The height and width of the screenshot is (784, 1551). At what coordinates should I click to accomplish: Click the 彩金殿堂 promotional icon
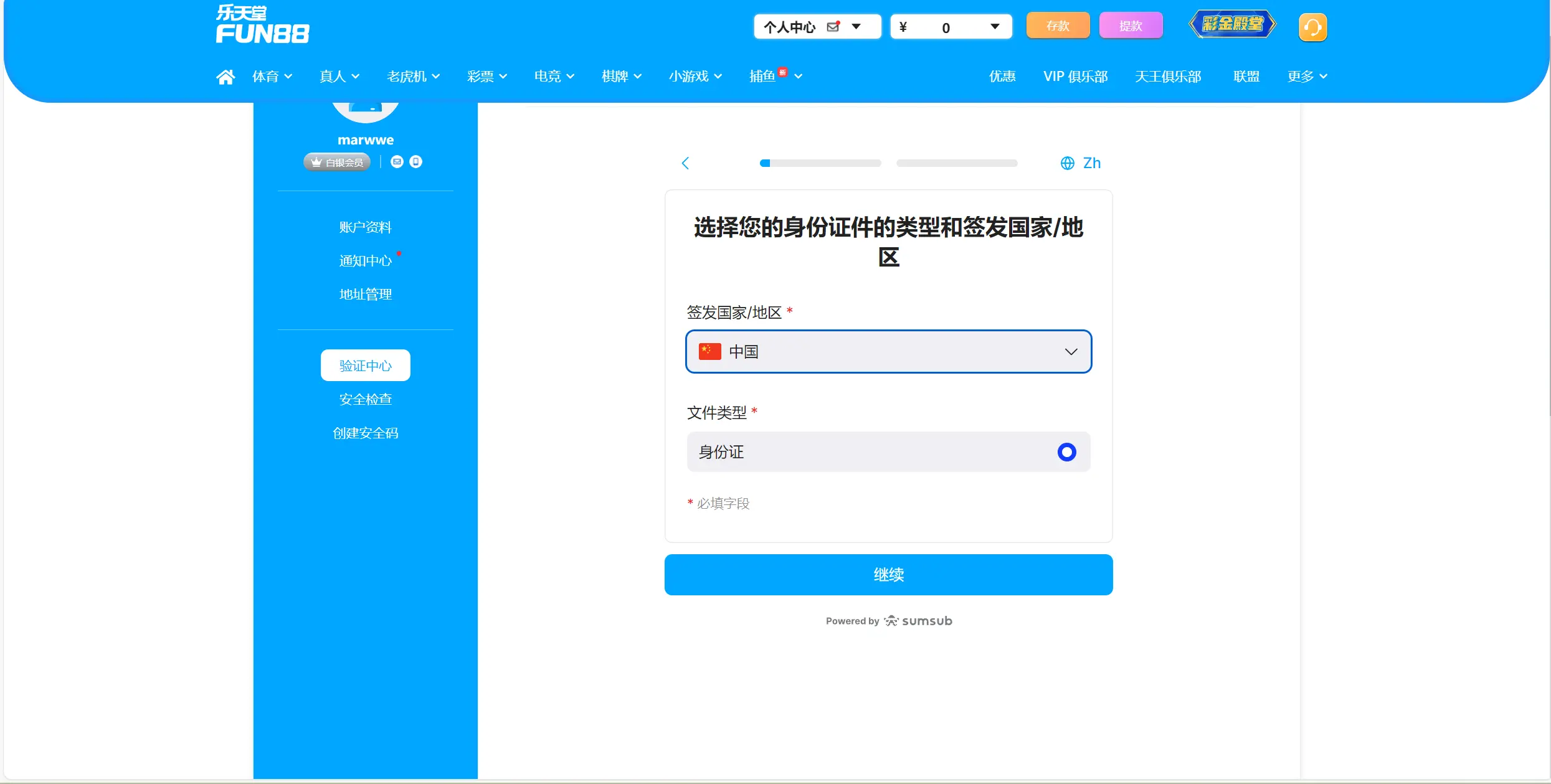(x=1231, y=24)
